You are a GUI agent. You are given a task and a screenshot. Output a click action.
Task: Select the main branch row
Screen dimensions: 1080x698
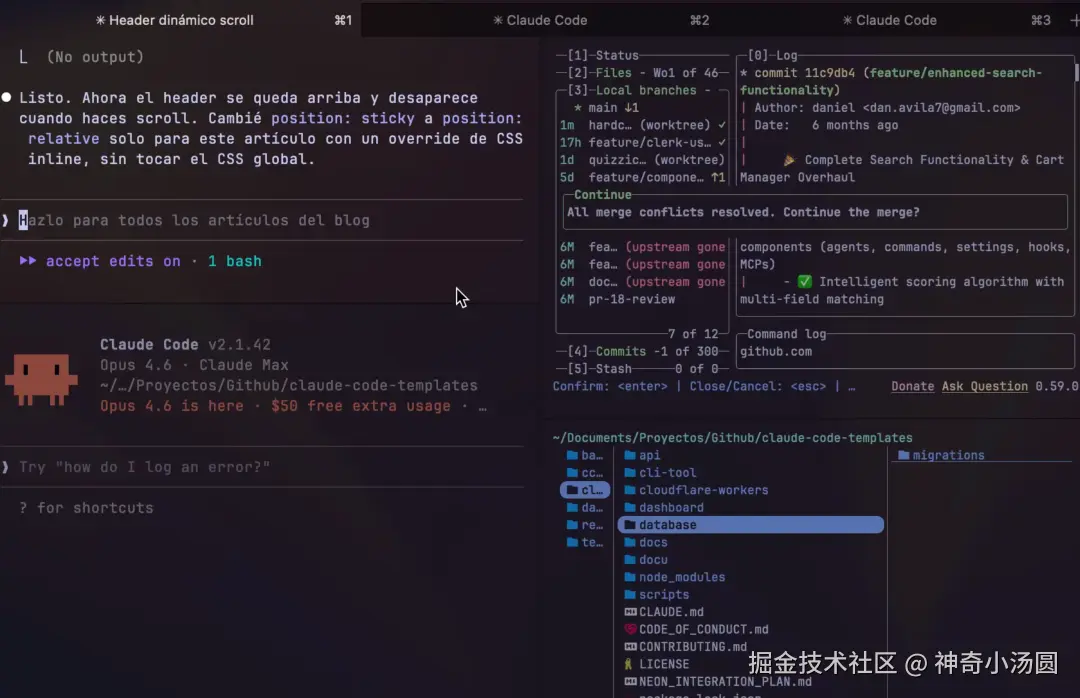(x=642, y=107)
